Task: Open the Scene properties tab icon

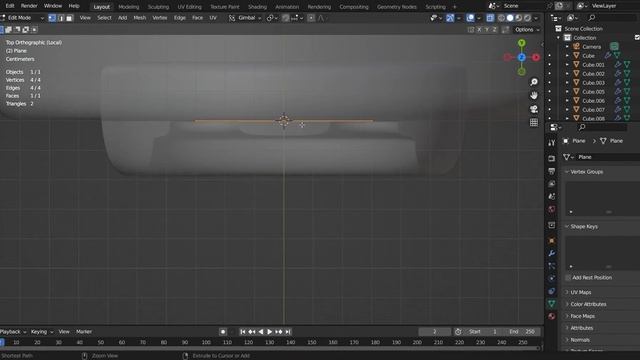Action: point(552,196)
